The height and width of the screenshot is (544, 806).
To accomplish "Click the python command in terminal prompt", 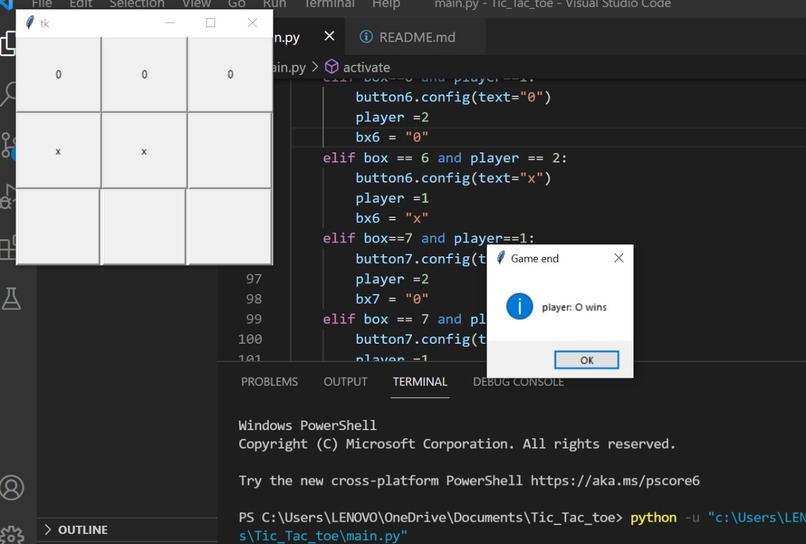I will [x=653, y=517].
